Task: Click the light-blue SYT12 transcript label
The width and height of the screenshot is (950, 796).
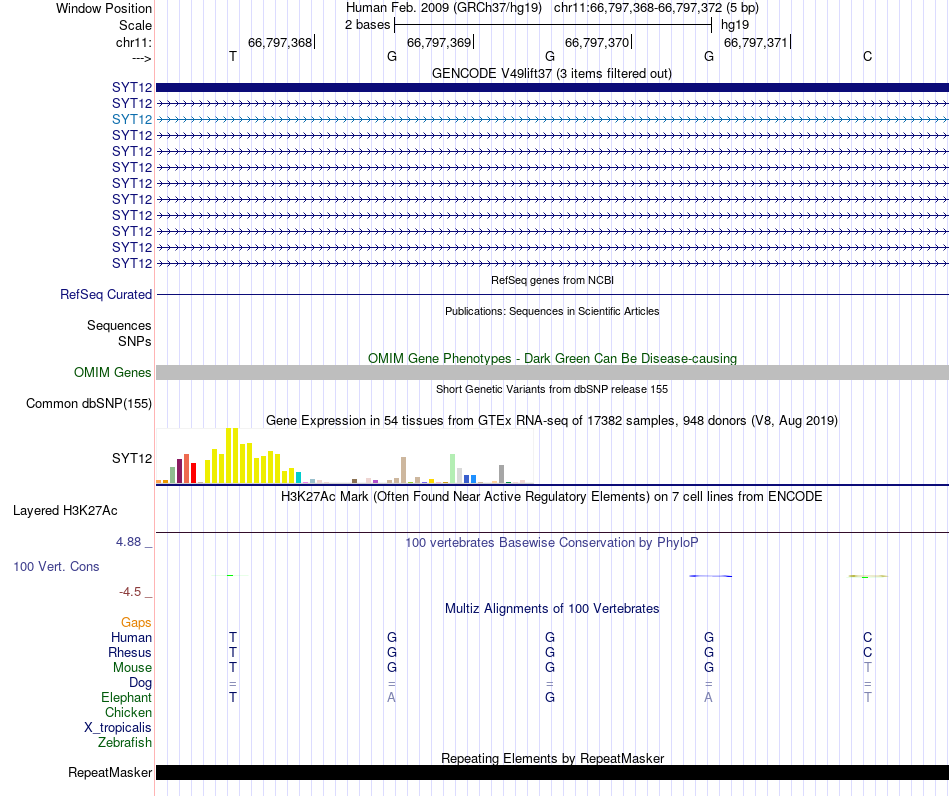Action: click(x=131, y=119)
